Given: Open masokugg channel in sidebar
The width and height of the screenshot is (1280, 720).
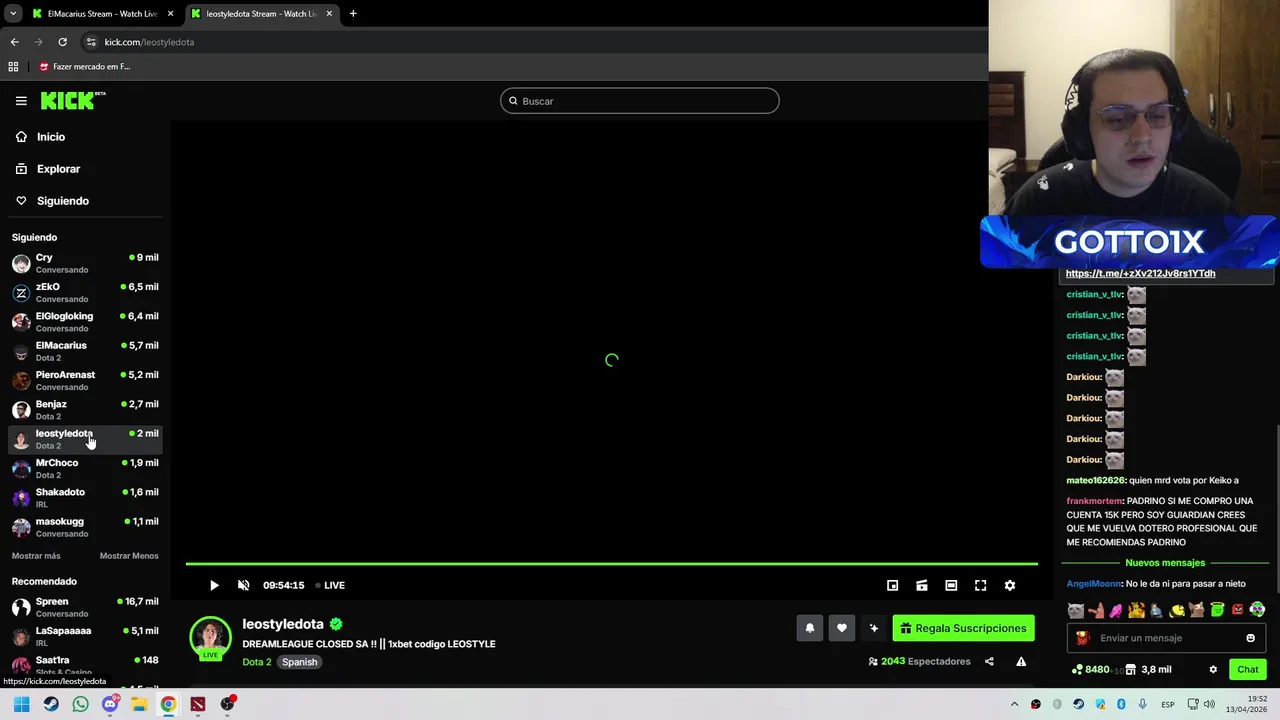Looking at the screenshot, I should [x=85, y=527].
